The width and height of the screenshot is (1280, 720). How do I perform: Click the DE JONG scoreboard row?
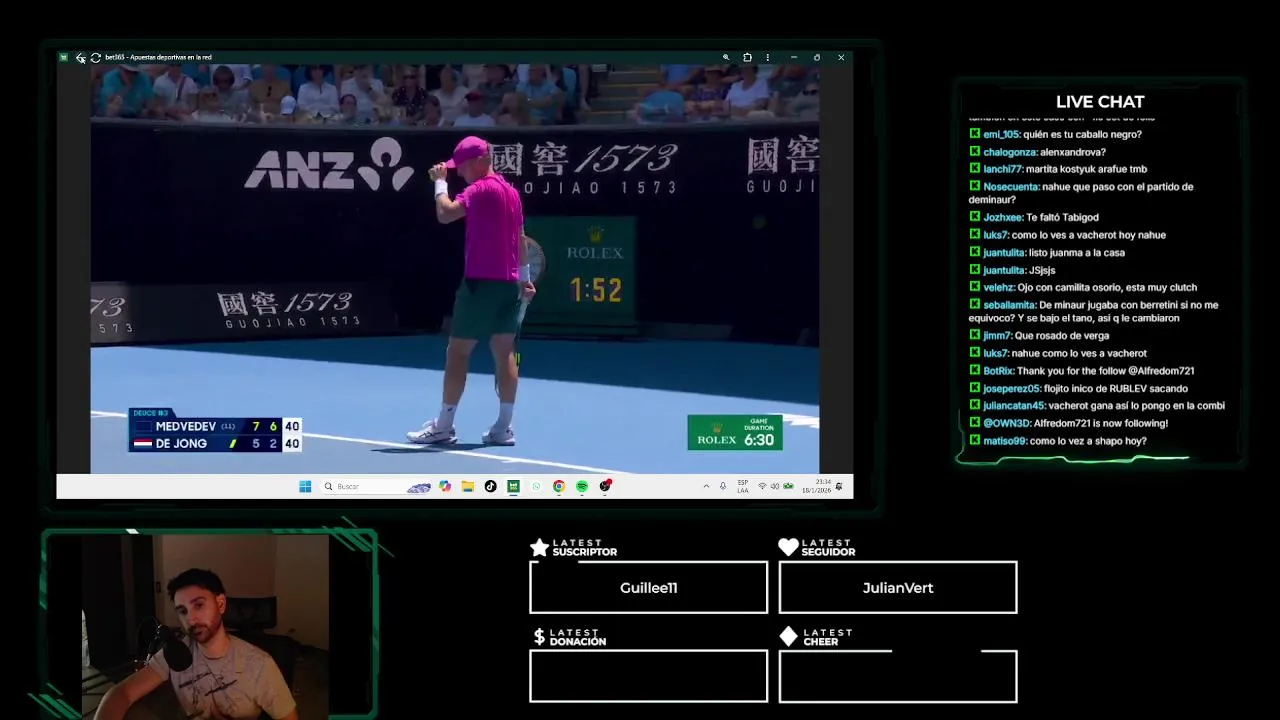tap(215, 444)
